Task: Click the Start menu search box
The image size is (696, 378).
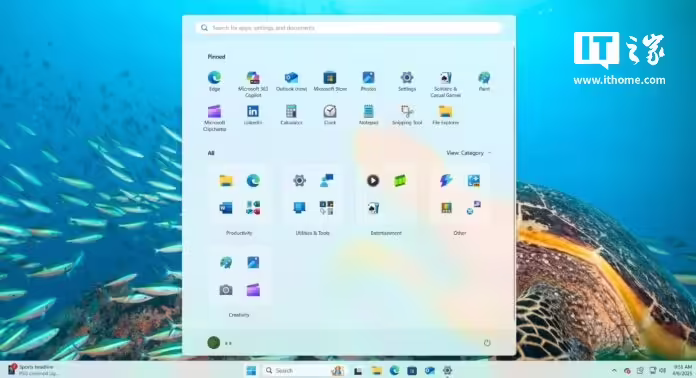Action: point(348,28)
